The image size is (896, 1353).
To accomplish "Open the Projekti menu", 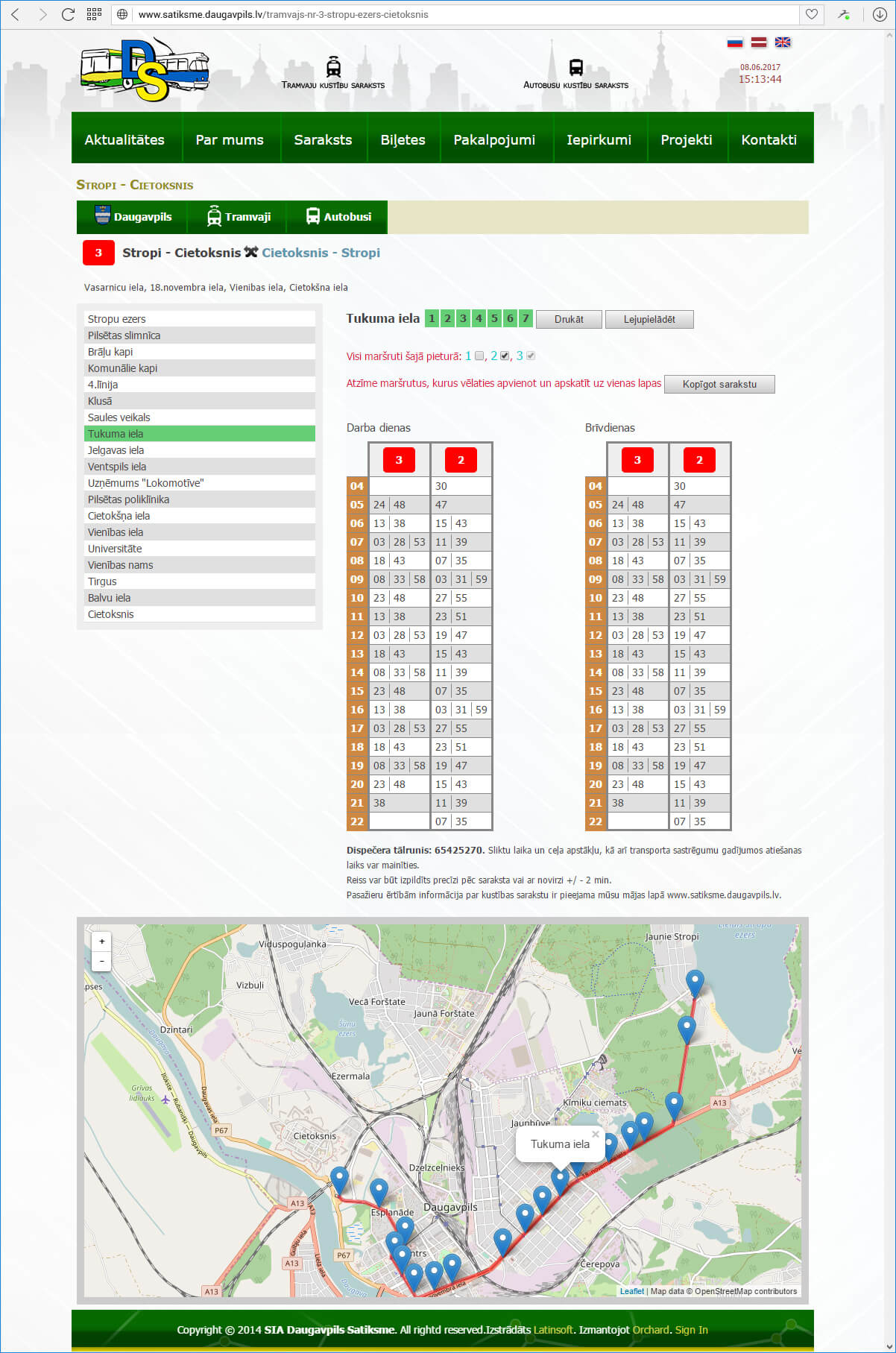I will coord(687,139).
